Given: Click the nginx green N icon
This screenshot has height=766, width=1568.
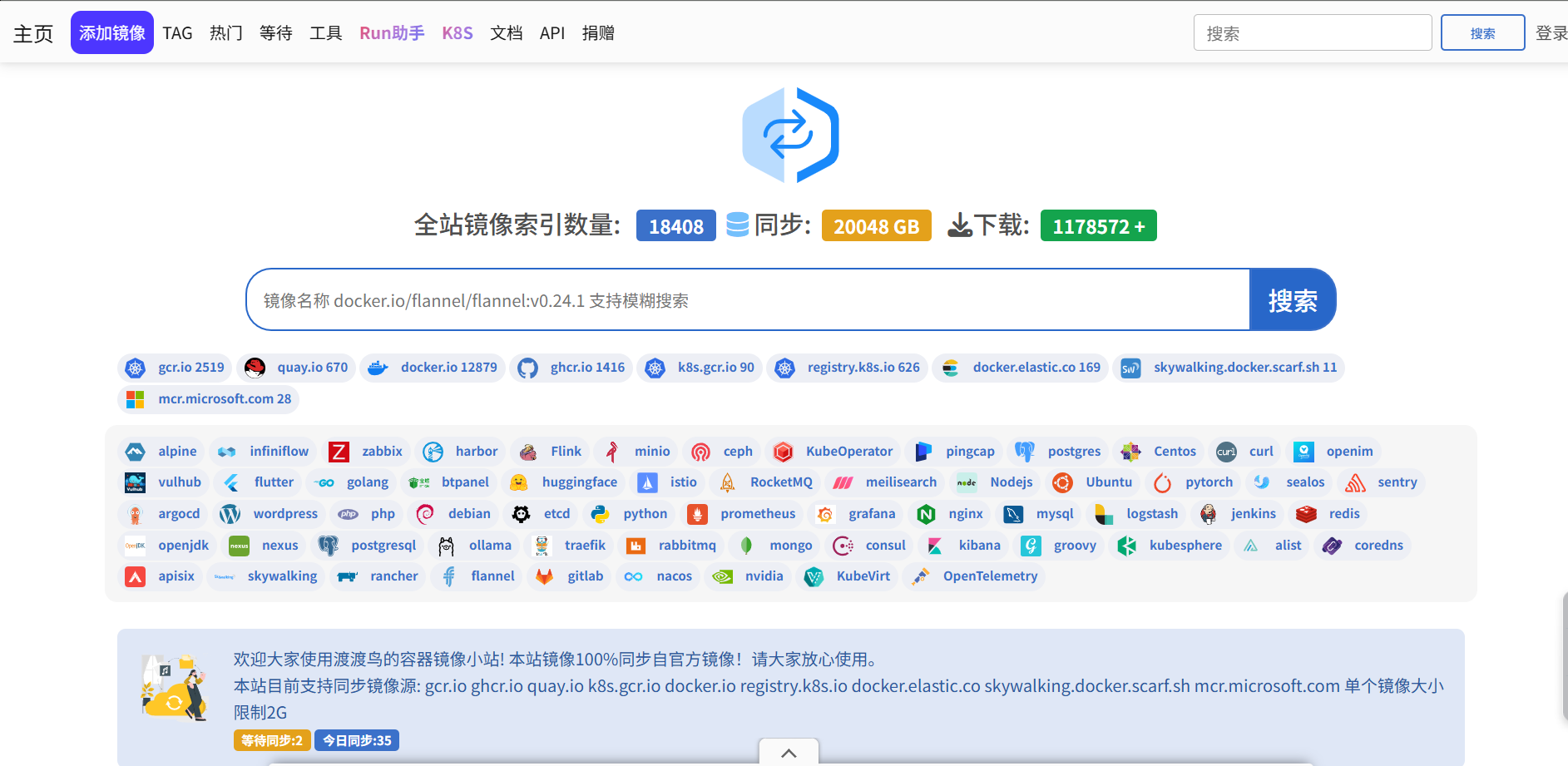Looking at the screenshot, I should click(926, 514).
